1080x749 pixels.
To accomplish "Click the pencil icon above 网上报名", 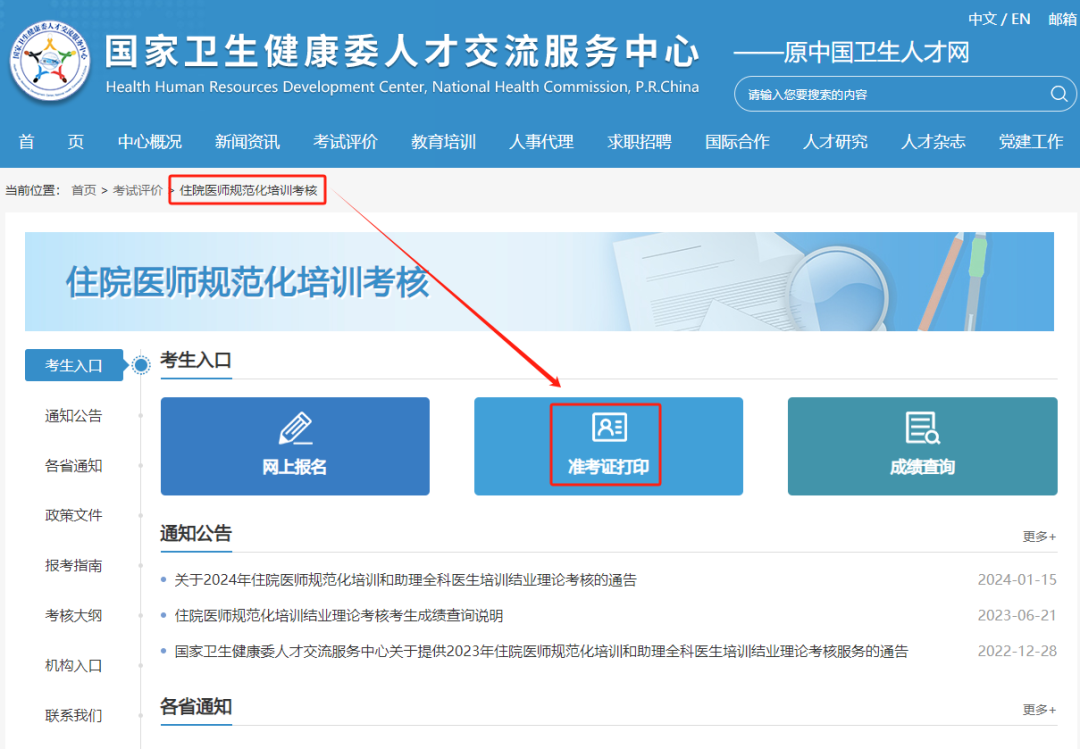I will click(x=295, y=428).
